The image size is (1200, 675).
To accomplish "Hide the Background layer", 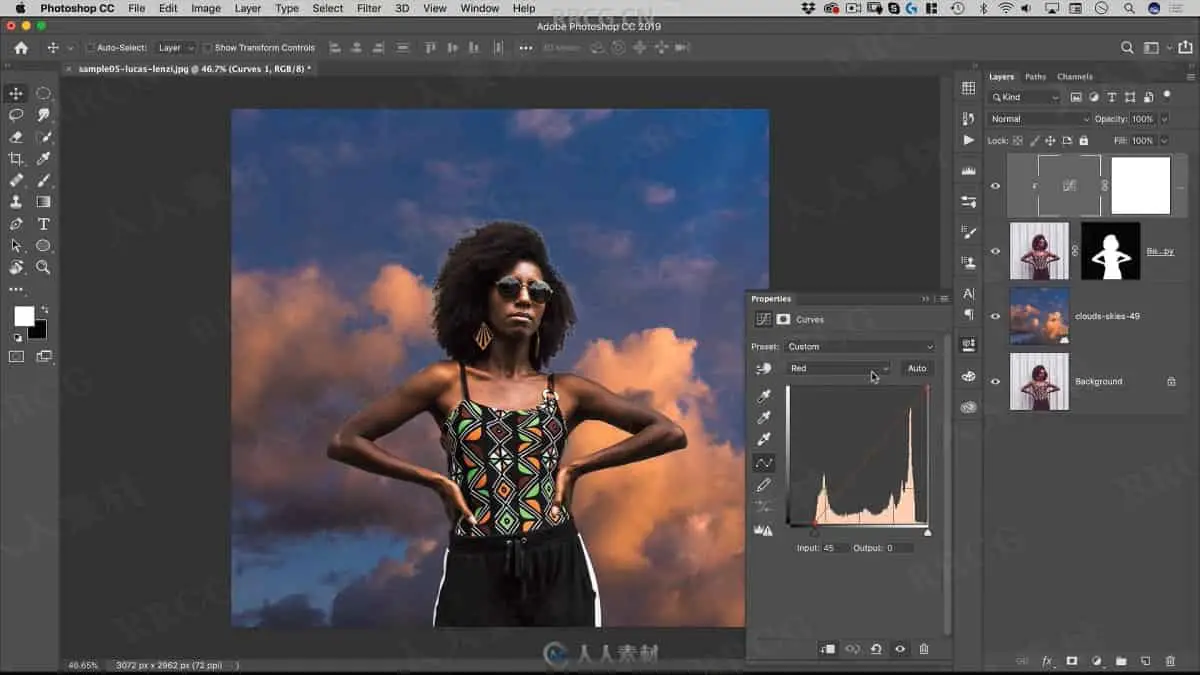I will pyautogui.click(x=995, y=381).
